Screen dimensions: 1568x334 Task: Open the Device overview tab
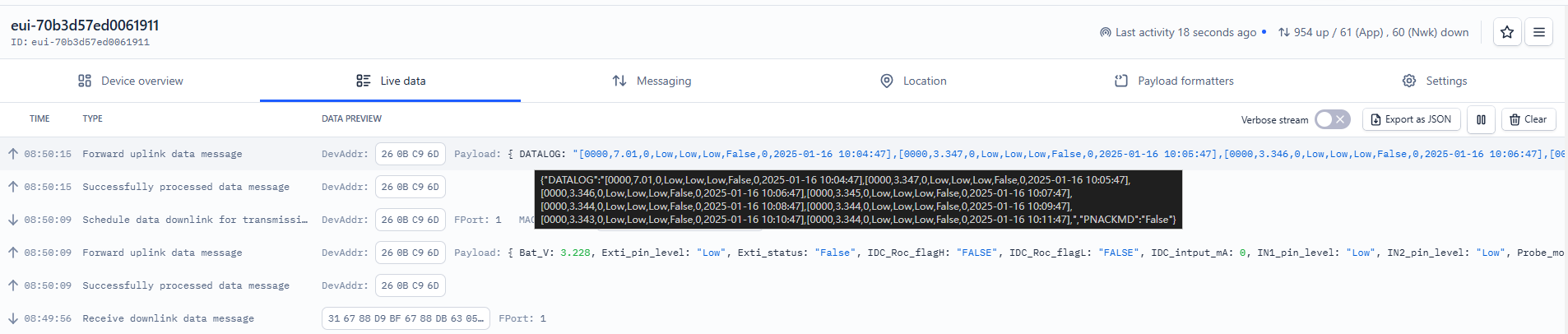[130, 81]
